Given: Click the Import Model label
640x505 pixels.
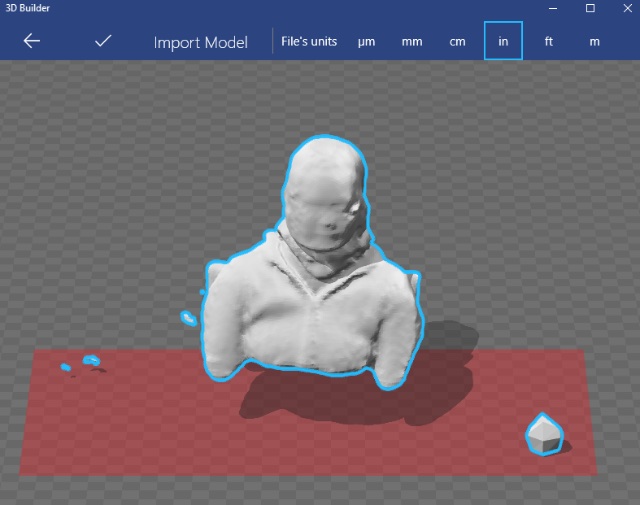Looking at the screenshot, I should [200, 42].
